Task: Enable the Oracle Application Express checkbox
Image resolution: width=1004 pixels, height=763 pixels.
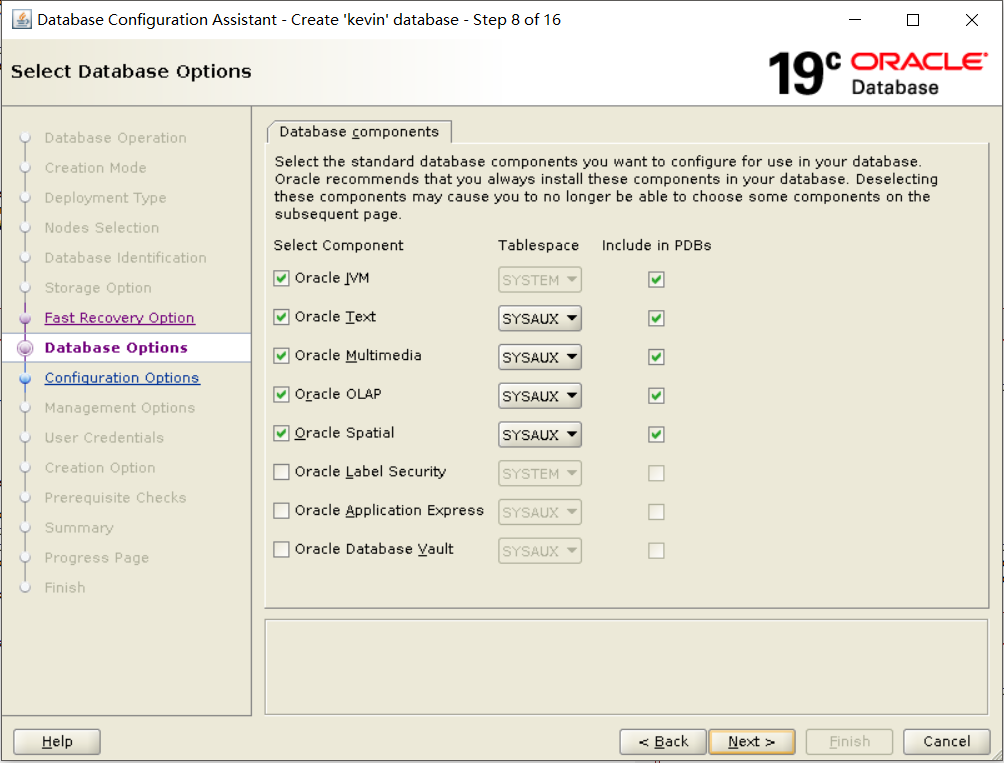Action: point(281,511)
